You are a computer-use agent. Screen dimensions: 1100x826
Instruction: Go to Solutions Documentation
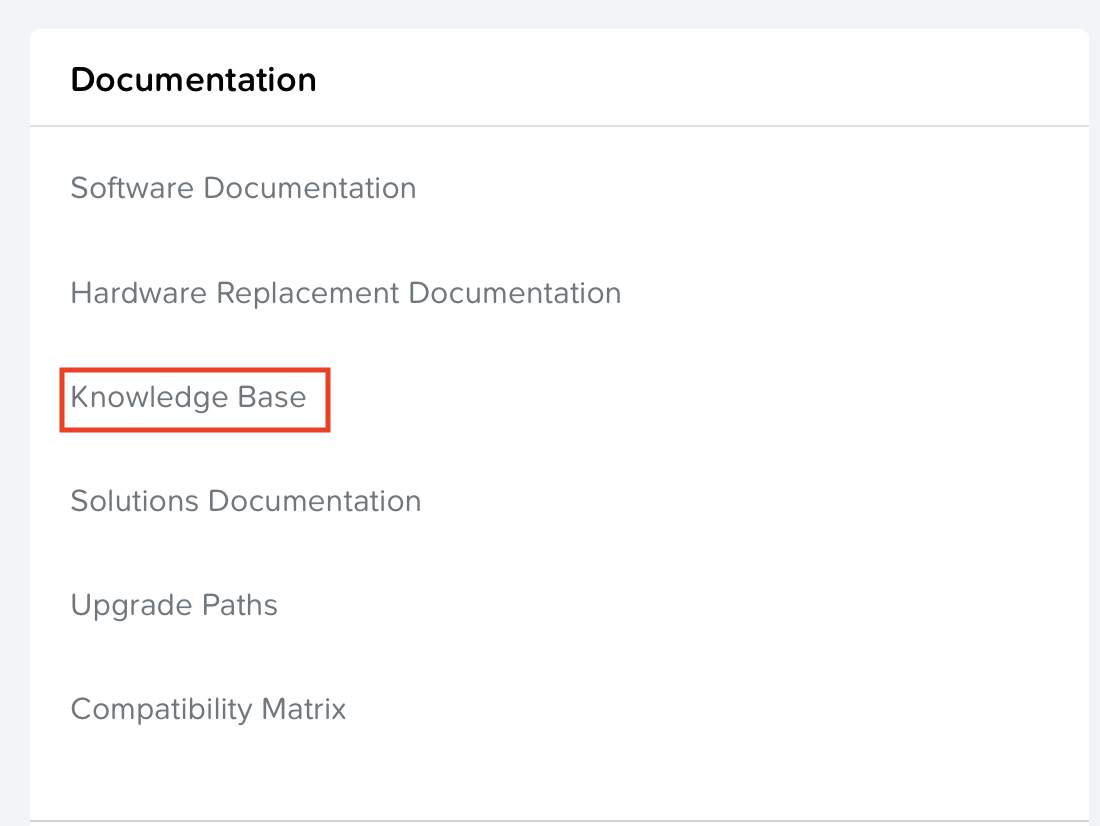coord(245,501)
